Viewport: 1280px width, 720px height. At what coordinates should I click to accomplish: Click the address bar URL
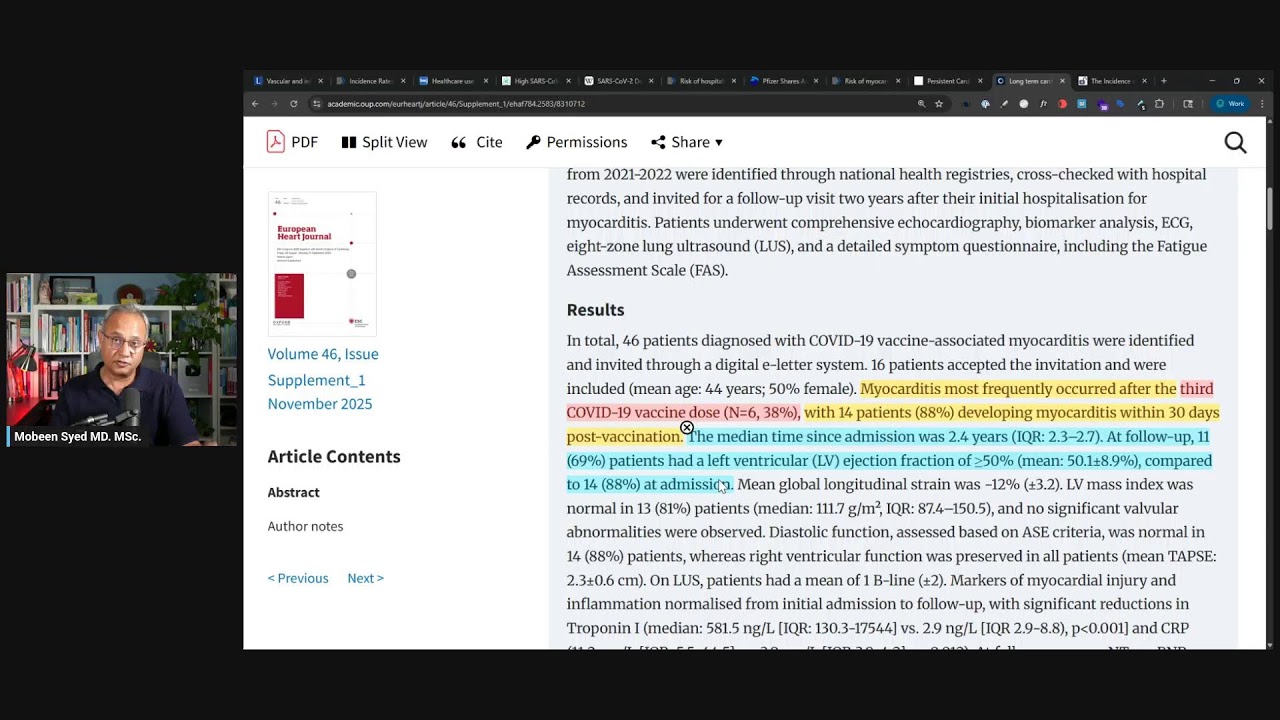[x=456, y=104]
